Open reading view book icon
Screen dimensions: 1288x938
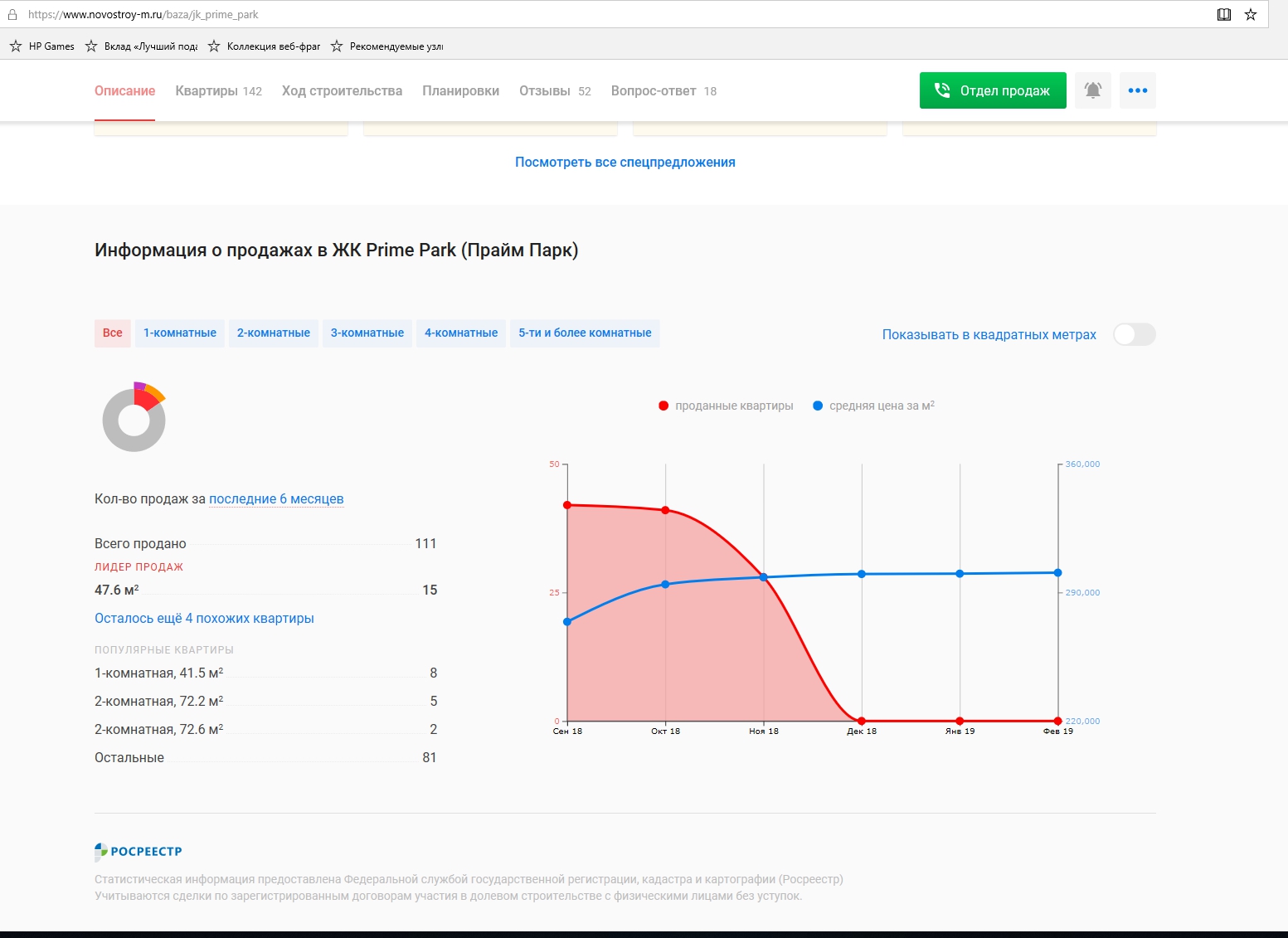1224,14
